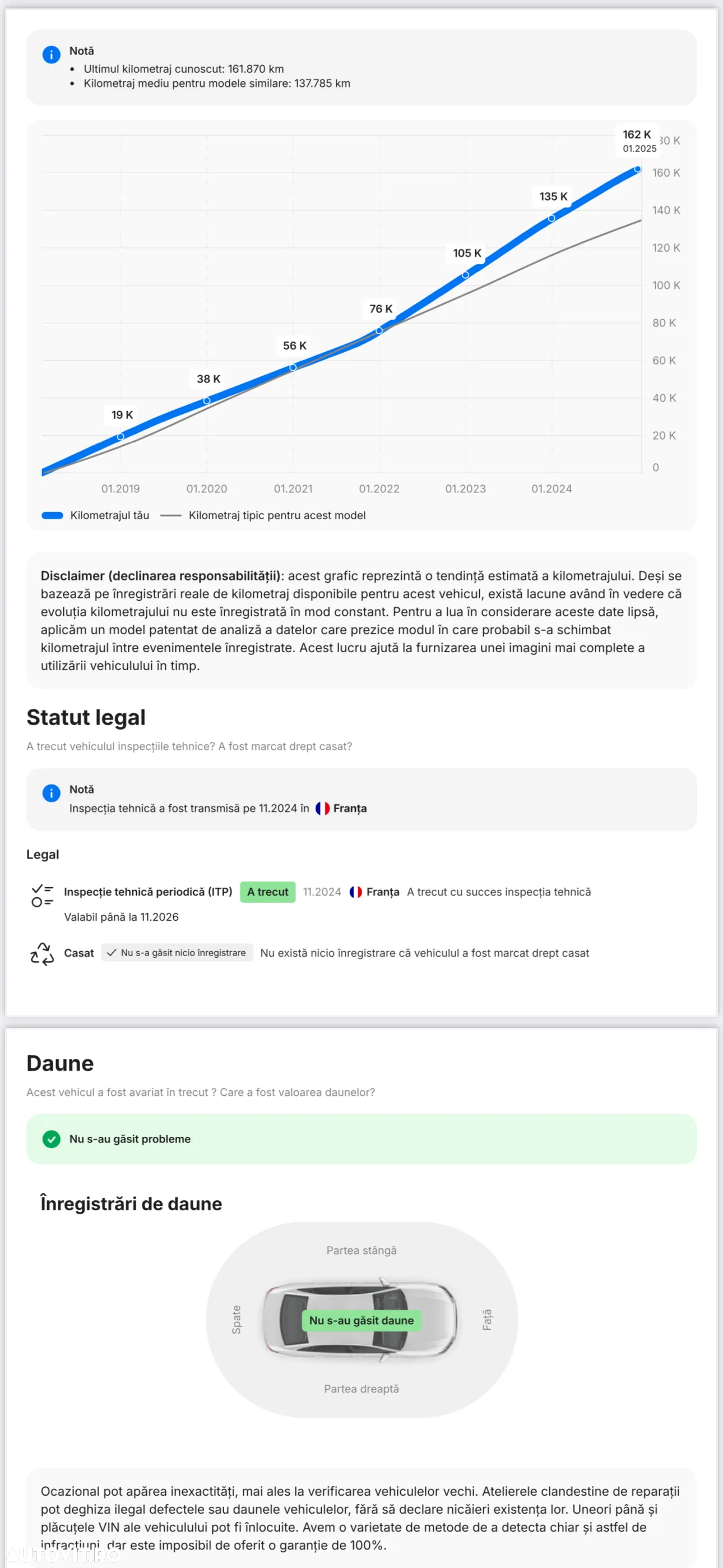Click the blue Kilometrajul tău legend swatch
The width and height of the screenshot is (723, 1568).
52,515
